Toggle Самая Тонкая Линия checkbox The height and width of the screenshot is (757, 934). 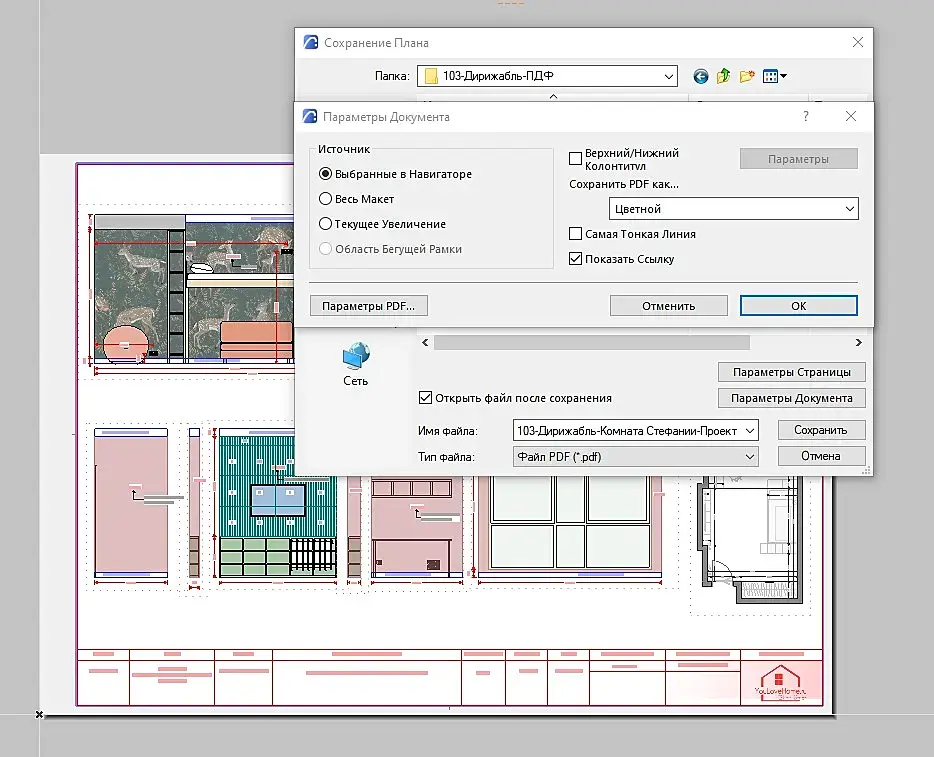(x=575, y=234)
